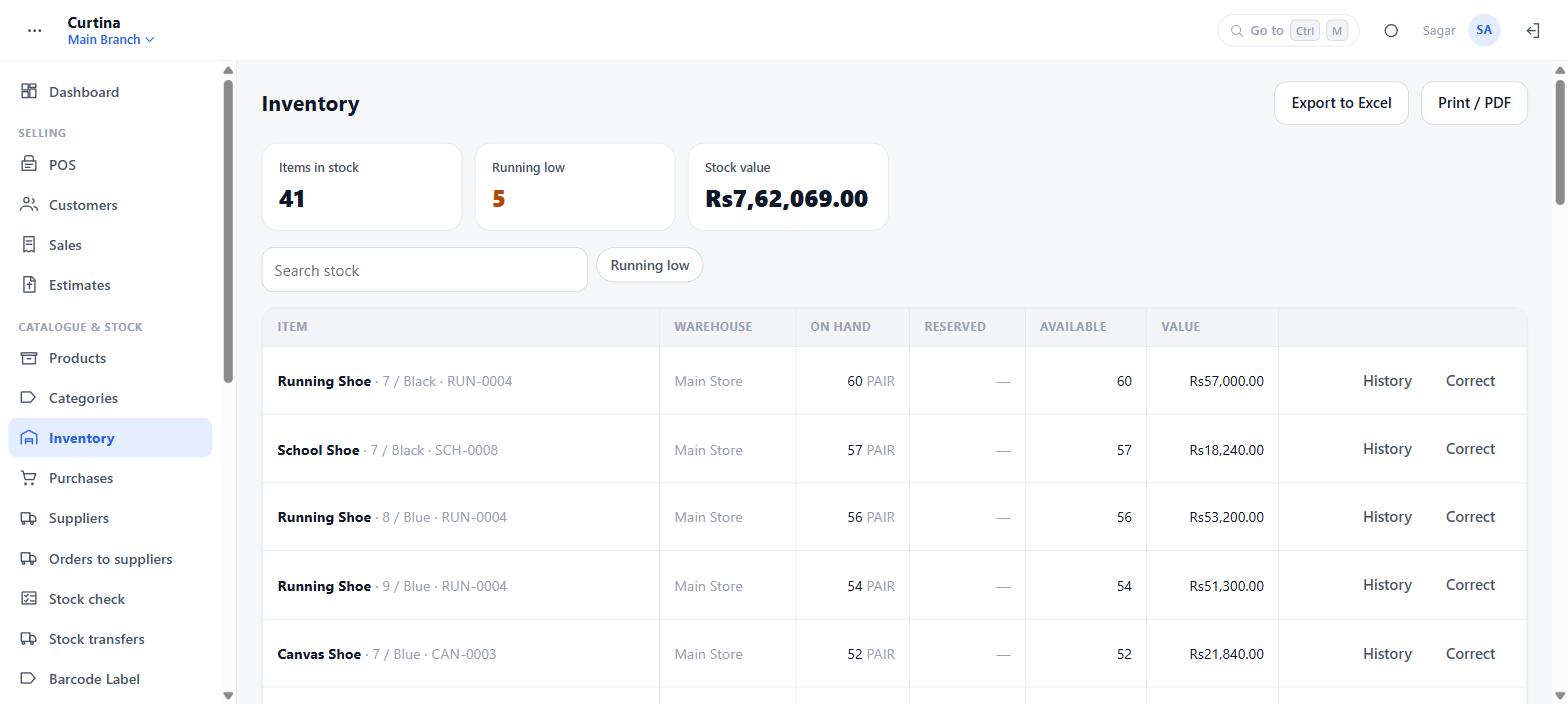
Task: Click the main page scrollbar thumb
Action: (x=1560, y=142)
